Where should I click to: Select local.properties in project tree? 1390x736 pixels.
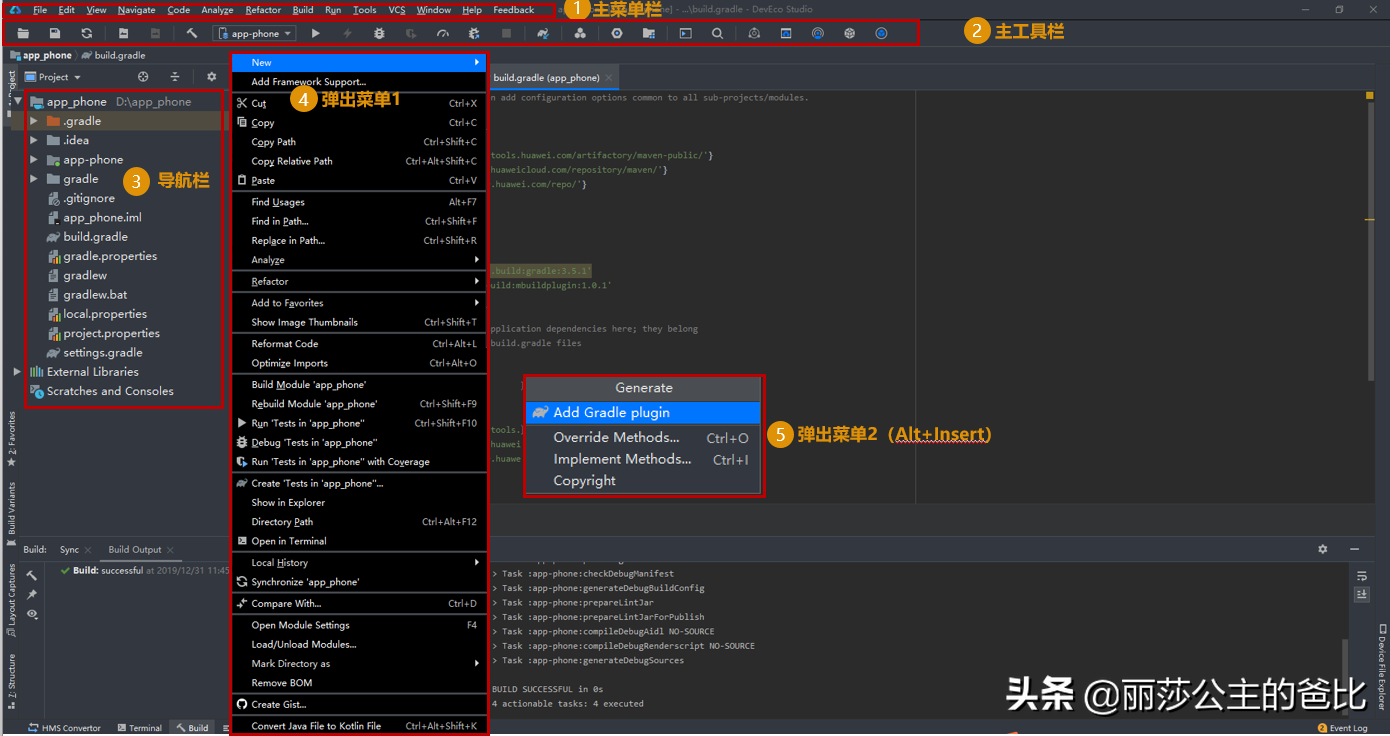[105, 314]
